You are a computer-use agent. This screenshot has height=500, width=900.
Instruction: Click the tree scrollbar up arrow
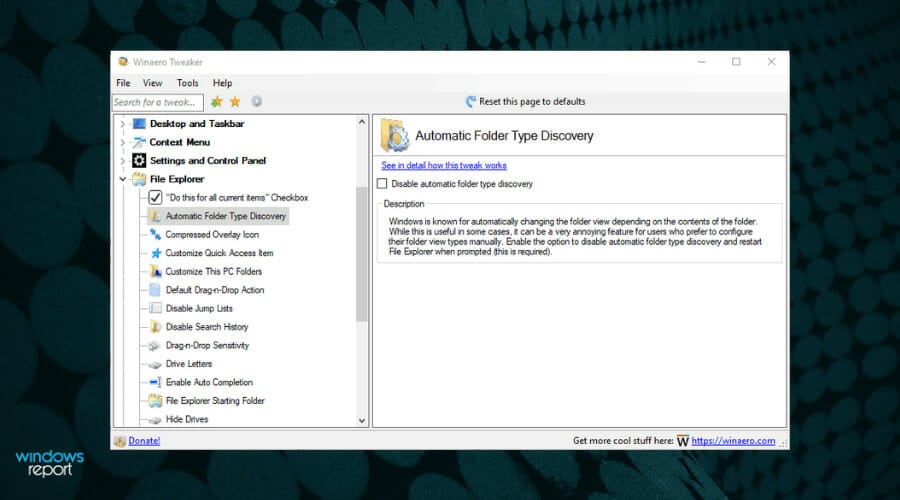pyautogui.click(x=362, y=122)
